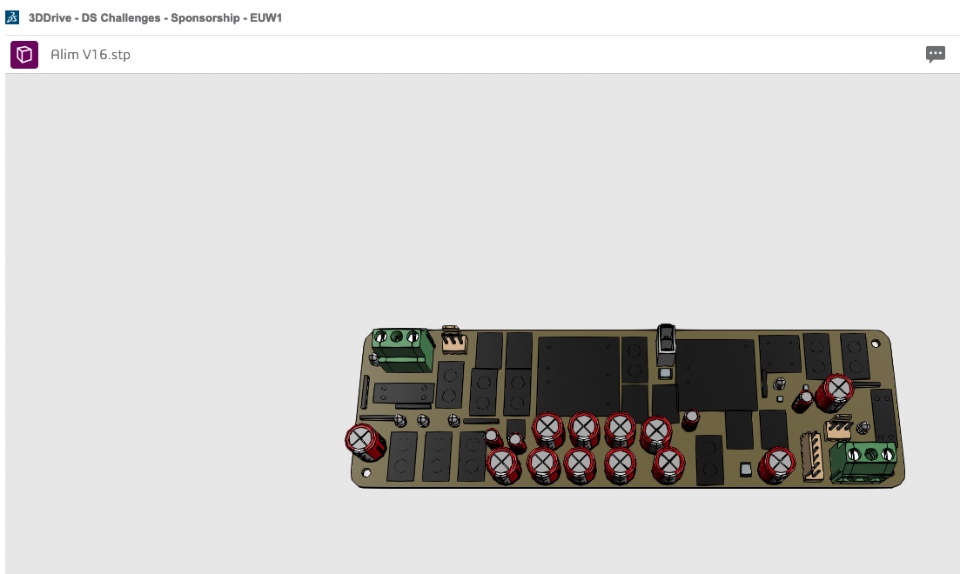Image resolution: width=960 pixels, height=574 pixels.
Task: Open the comments speech bubble icon
Action: [935, 54]
